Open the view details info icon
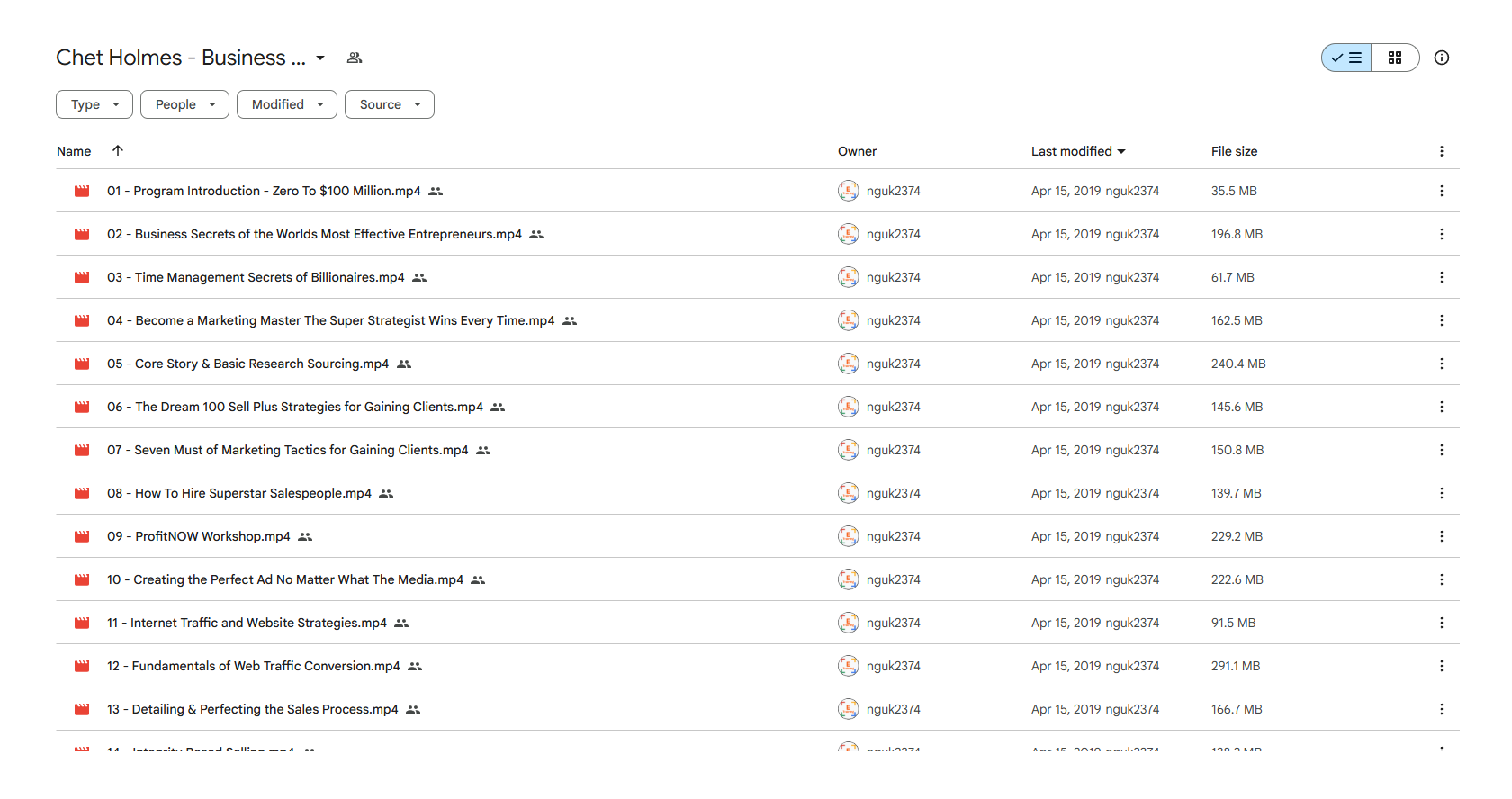This screenshot has width=1512, height=799. [1442, 58]
